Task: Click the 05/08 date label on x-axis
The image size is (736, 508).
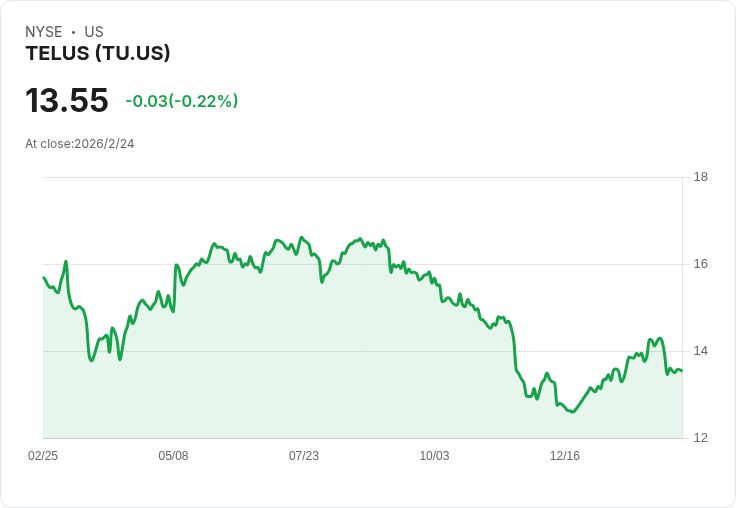Action: pyautogui.click(x=173, y=455)
